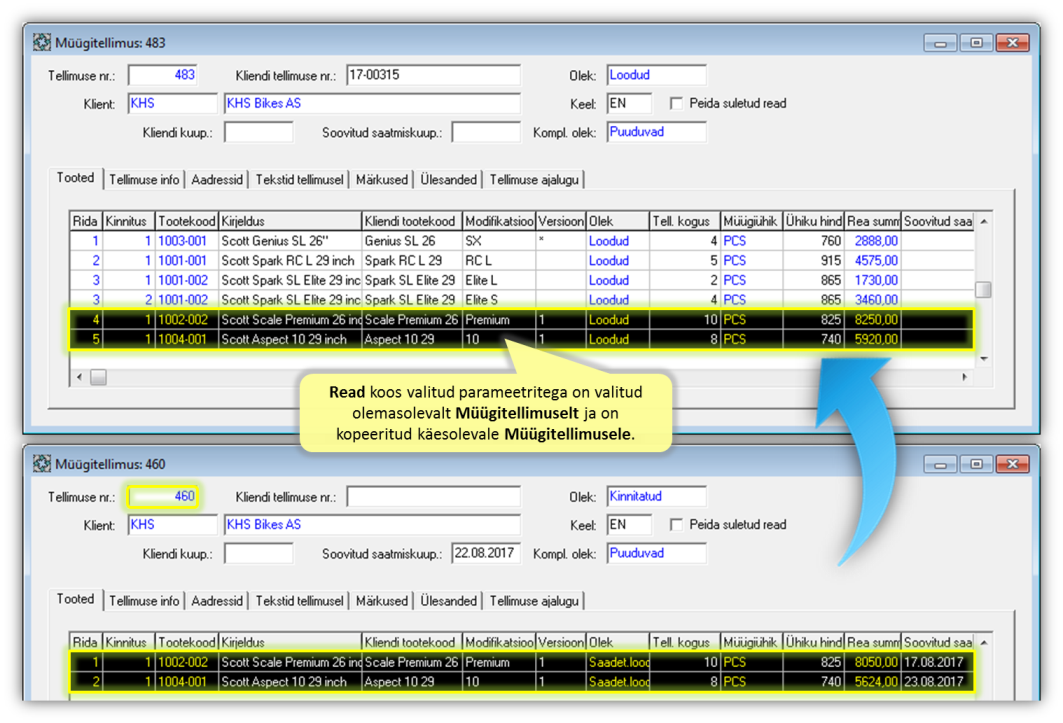The height and width of the screenshot is (723, 1063).
Task: Open Märkused tab in order 460 window
Action: [382, 601]
